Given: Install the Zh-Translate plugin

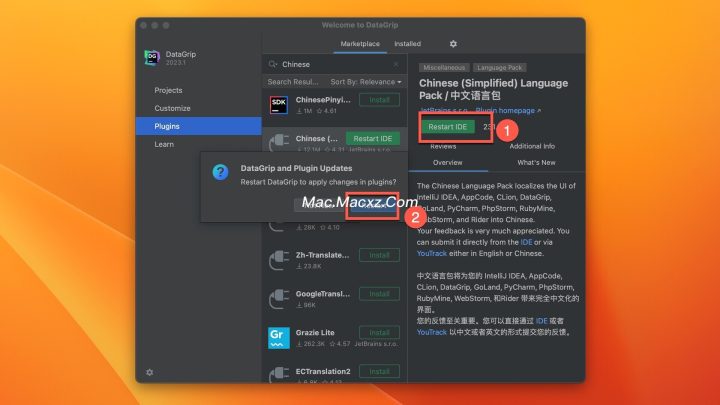Looking at the screenshot, I should 379,255.
